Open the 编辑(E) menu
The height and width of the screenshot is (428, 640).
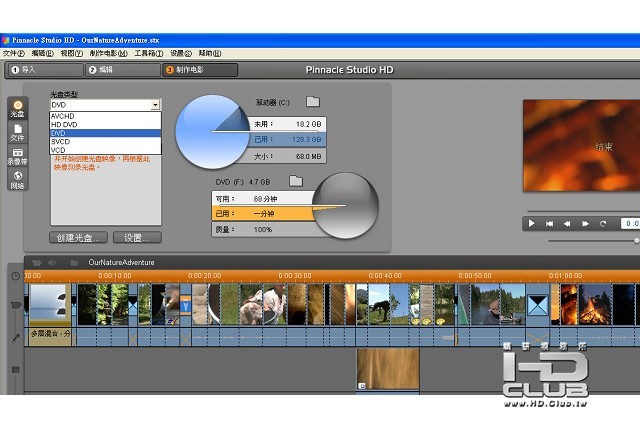click(x=42, y=53)
